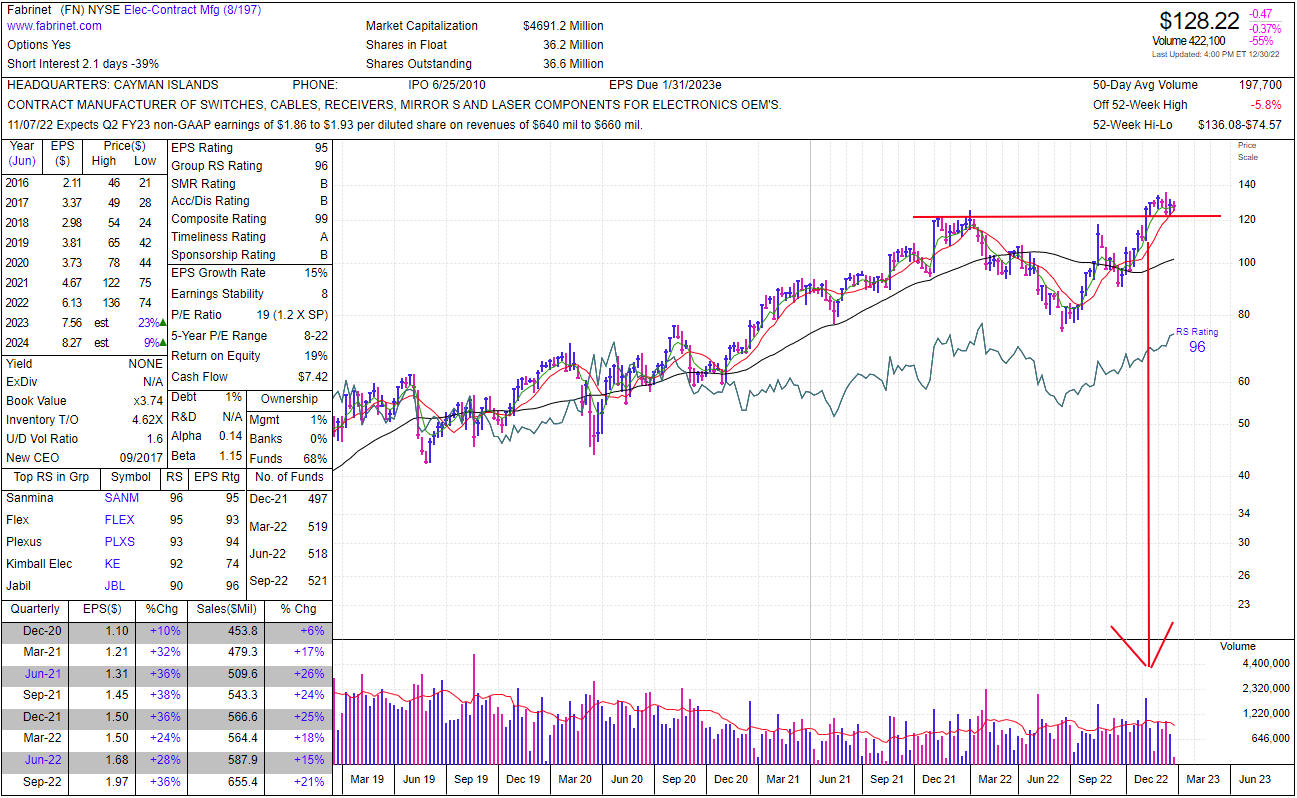The image size is (1297, 798).
Task: Click the Composite Rating 99 row
Action: [x=249, y=219]
